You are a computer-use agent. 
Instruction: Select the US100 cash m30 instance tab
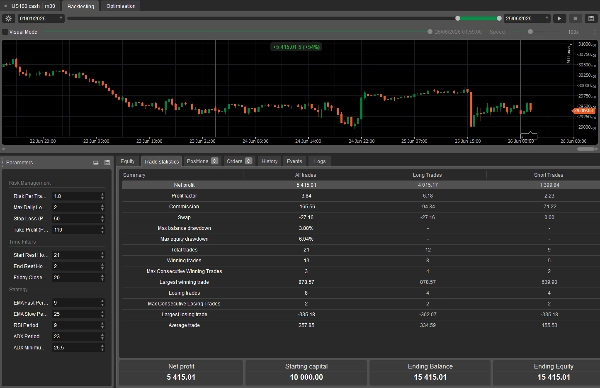click(x=31, y=6)
